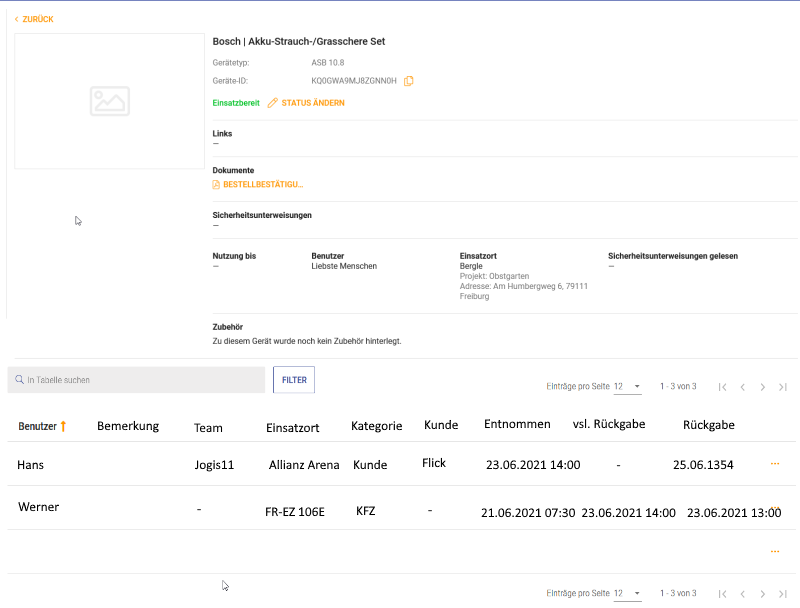The height and width of the screenshot is (608, 800).
Task: Click the 'vsl. Rückgabe' column header
Action: coord(609,424)
